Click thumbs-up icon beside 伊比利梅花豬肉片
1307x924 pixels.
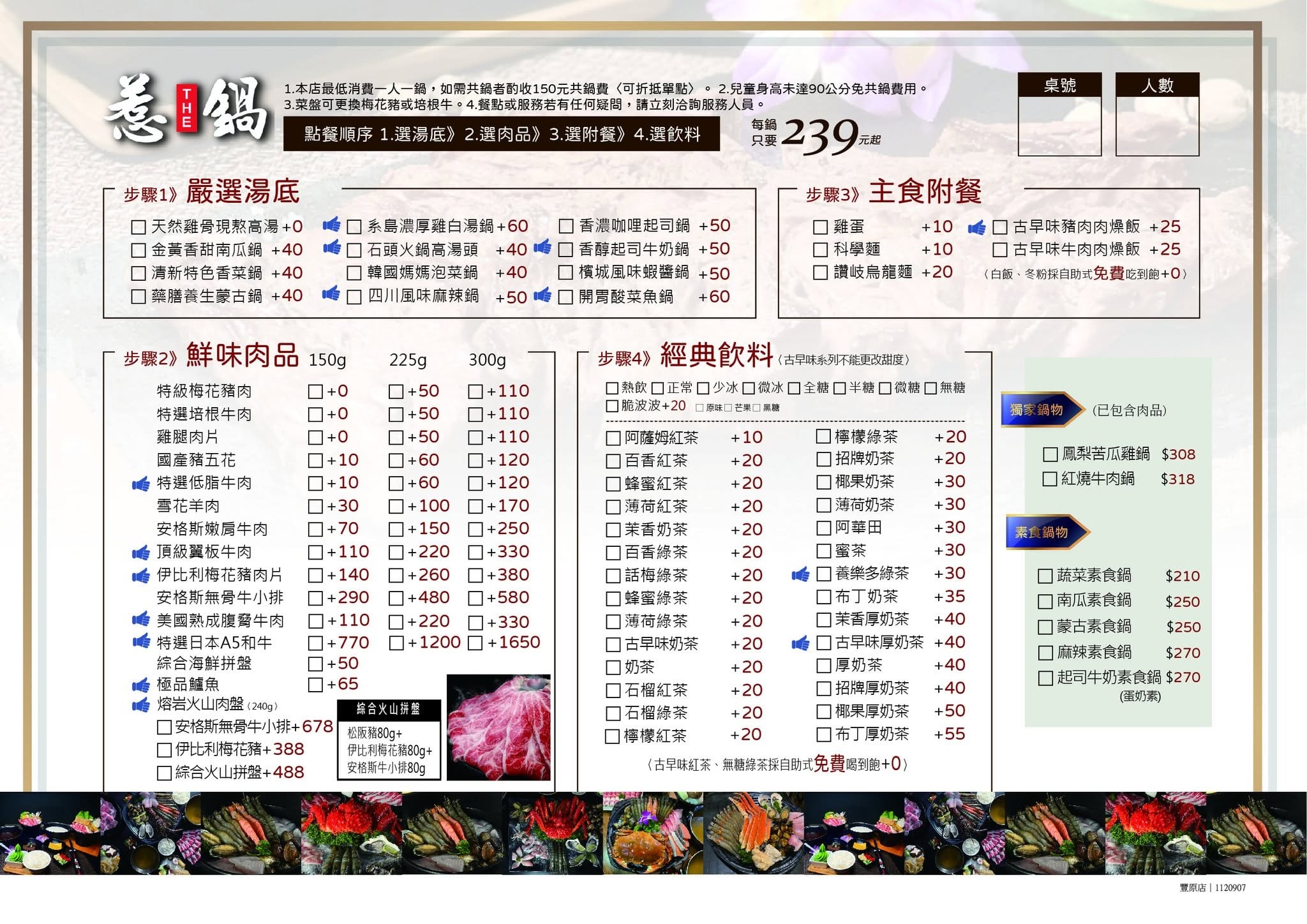pos(140,576)
